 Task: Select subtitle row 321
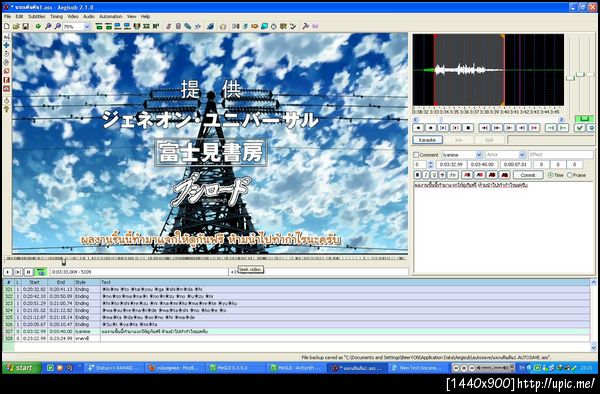point(295,290)
